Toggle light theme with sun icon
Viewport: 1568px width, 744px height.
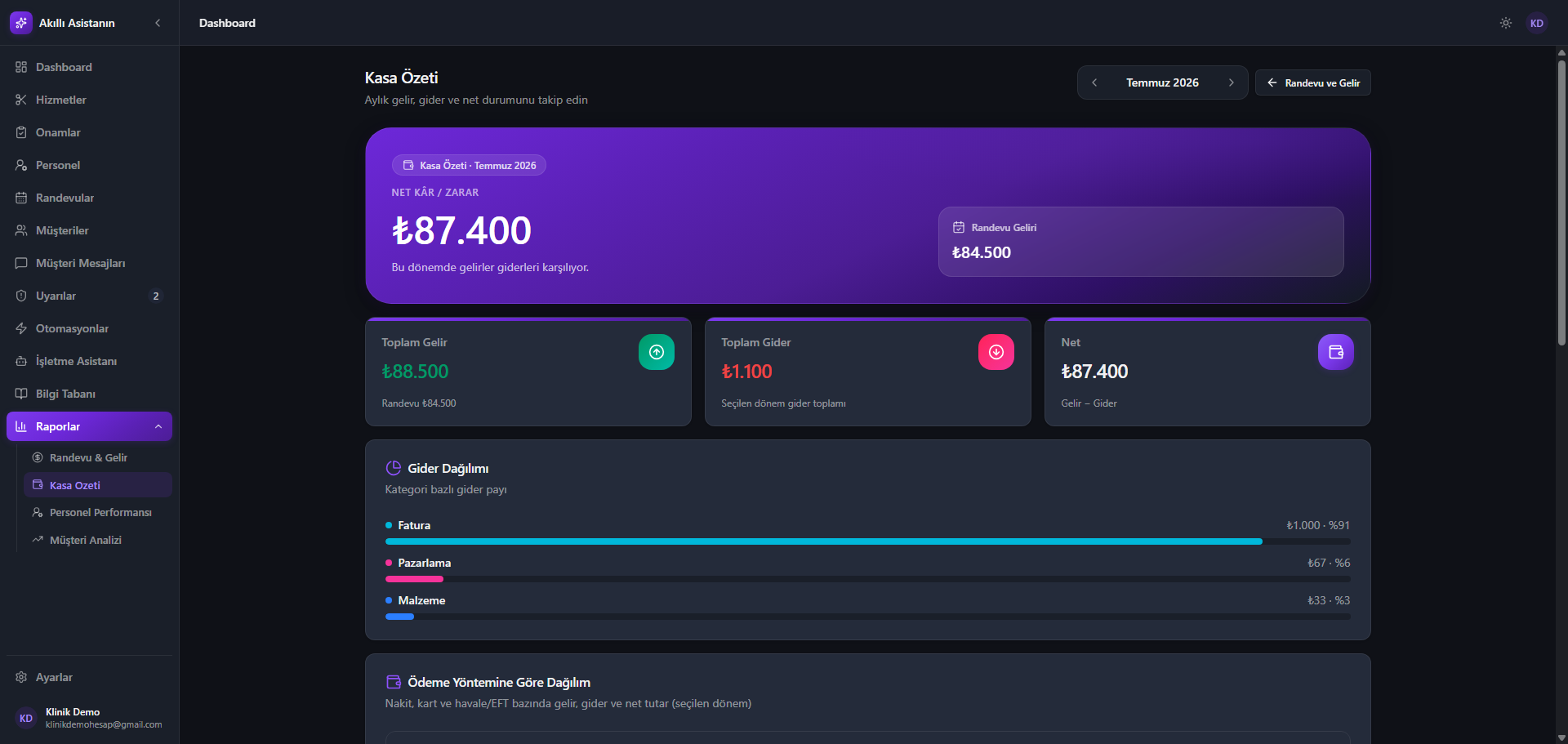(x=1506, y=23)
